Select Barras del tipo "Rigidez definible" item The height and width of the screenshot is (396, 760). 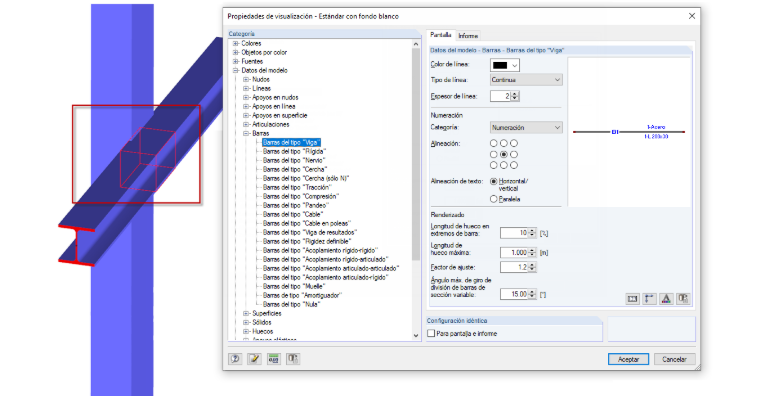(307, 241)
